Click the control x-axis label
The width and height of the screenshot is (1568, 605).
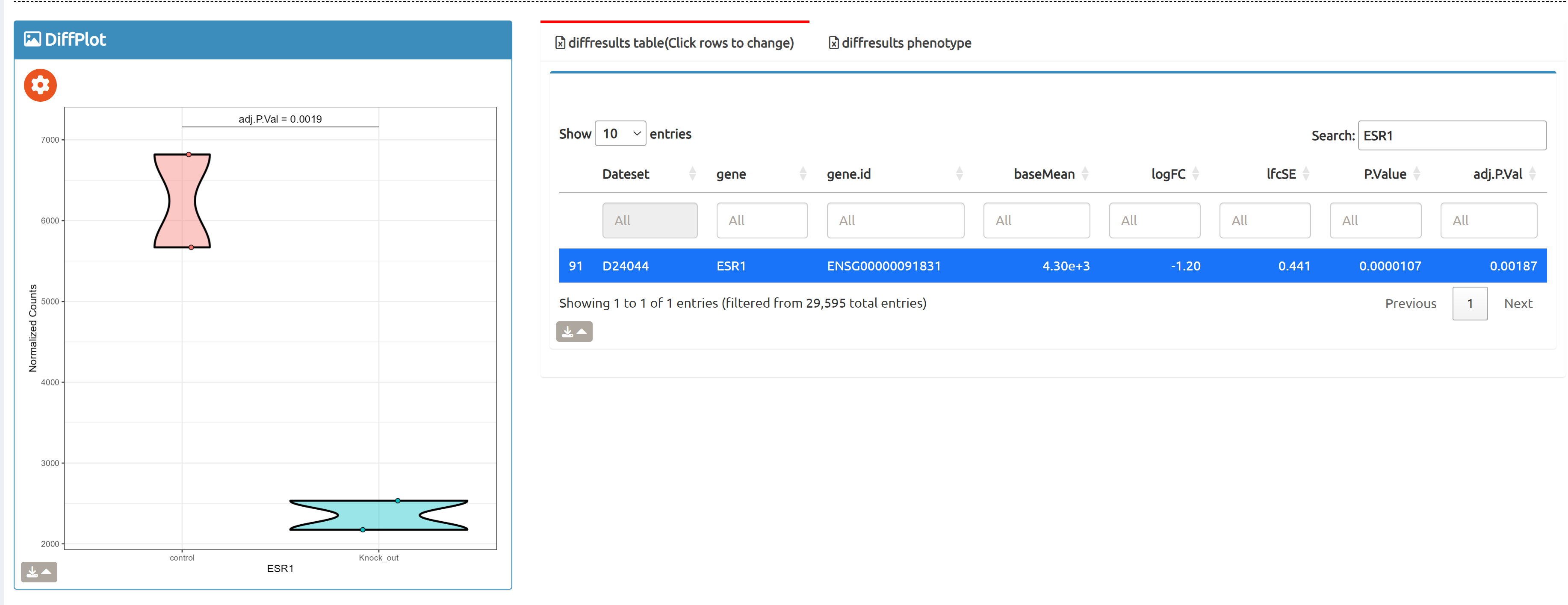click(182, 558)
